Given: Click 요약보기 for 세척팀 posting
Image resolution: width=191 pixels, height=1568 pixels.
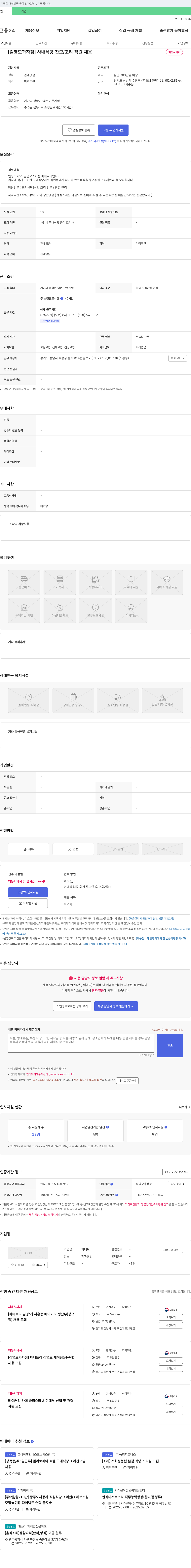Looking at the screenshot, I should tap(171, 1360).
